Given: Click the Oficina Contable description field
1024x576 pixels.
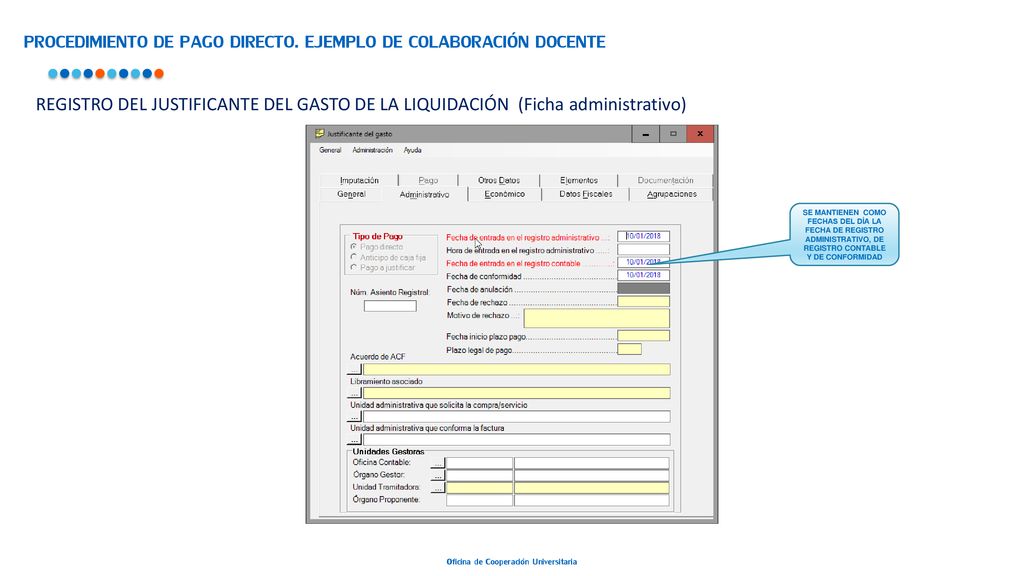Looking at the screenshot, I should tap(592, 463).
